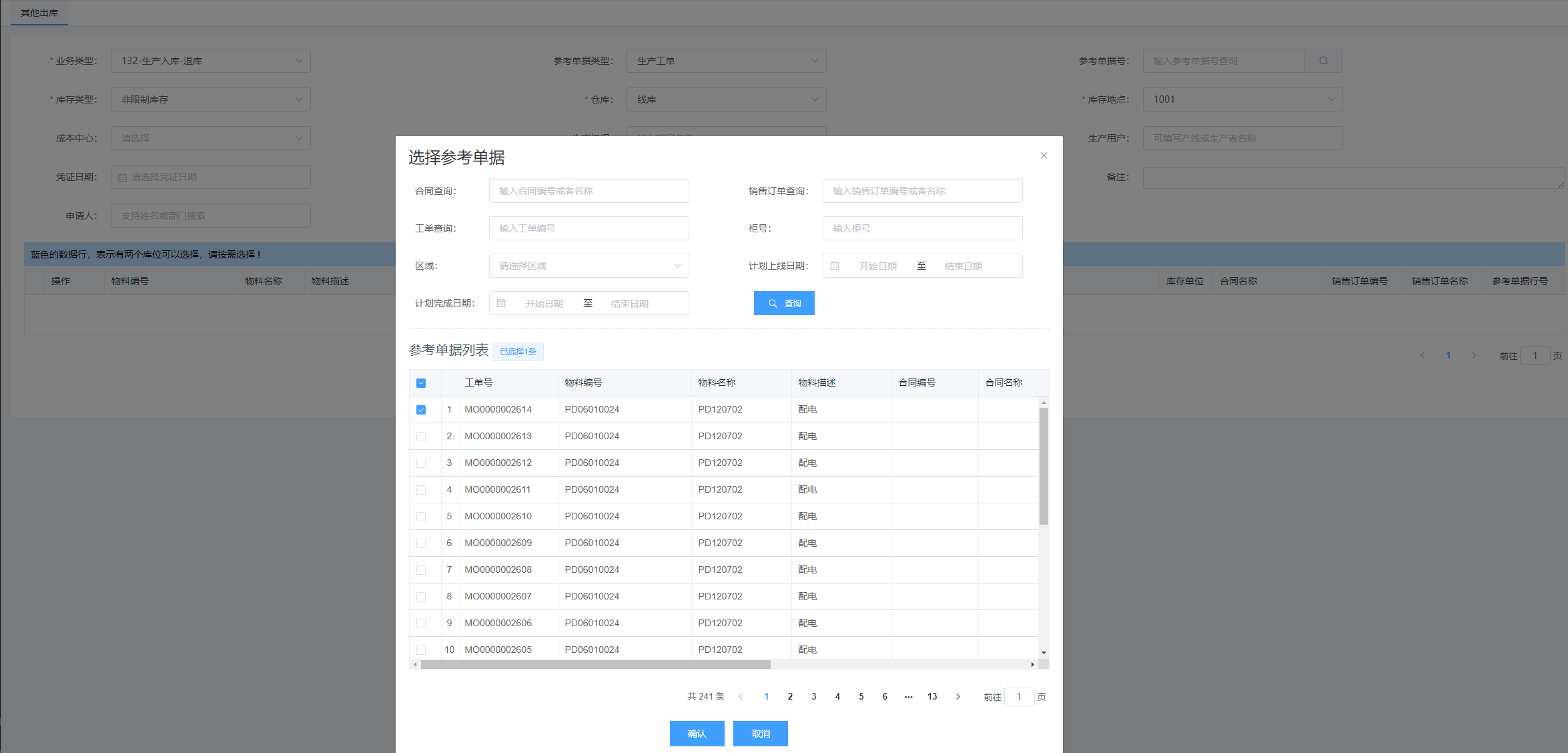
Task: Click calendar icon in 计划完成日期 field
Action: (x=500, y=303)
